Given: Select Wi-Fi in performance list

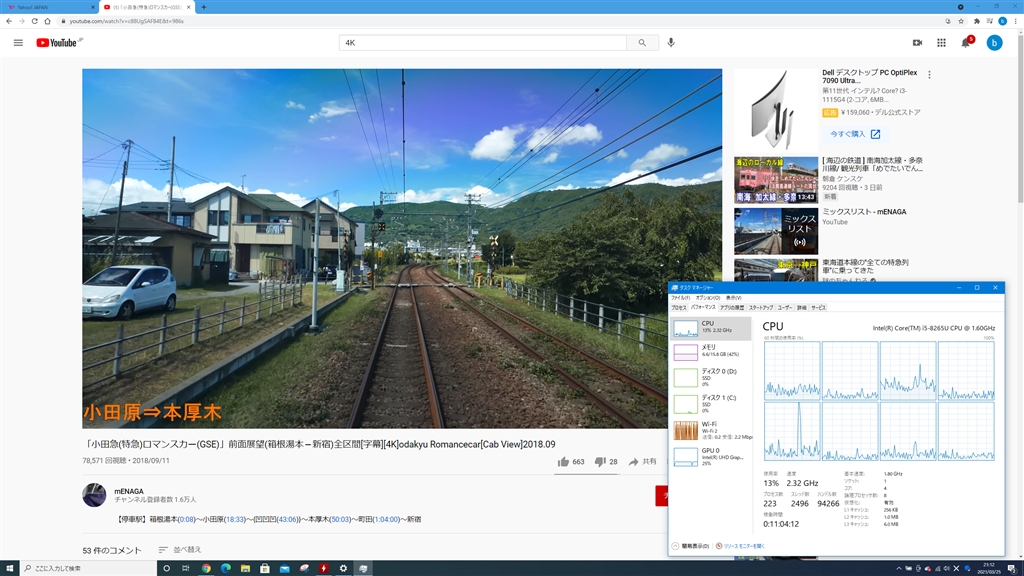Looking at the screenshot, I should click(x=711, y=430).
